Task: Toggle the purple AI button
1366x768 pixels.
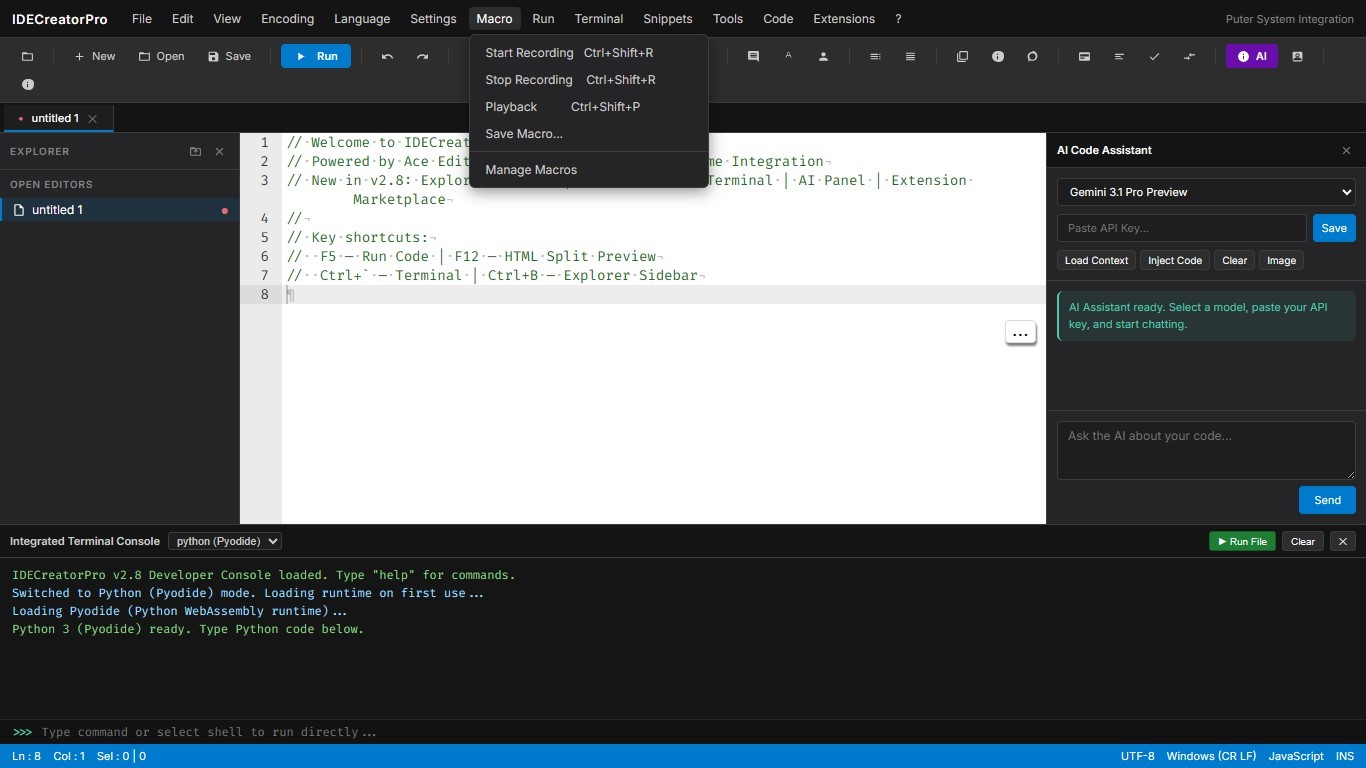Action: (1252, 56)
